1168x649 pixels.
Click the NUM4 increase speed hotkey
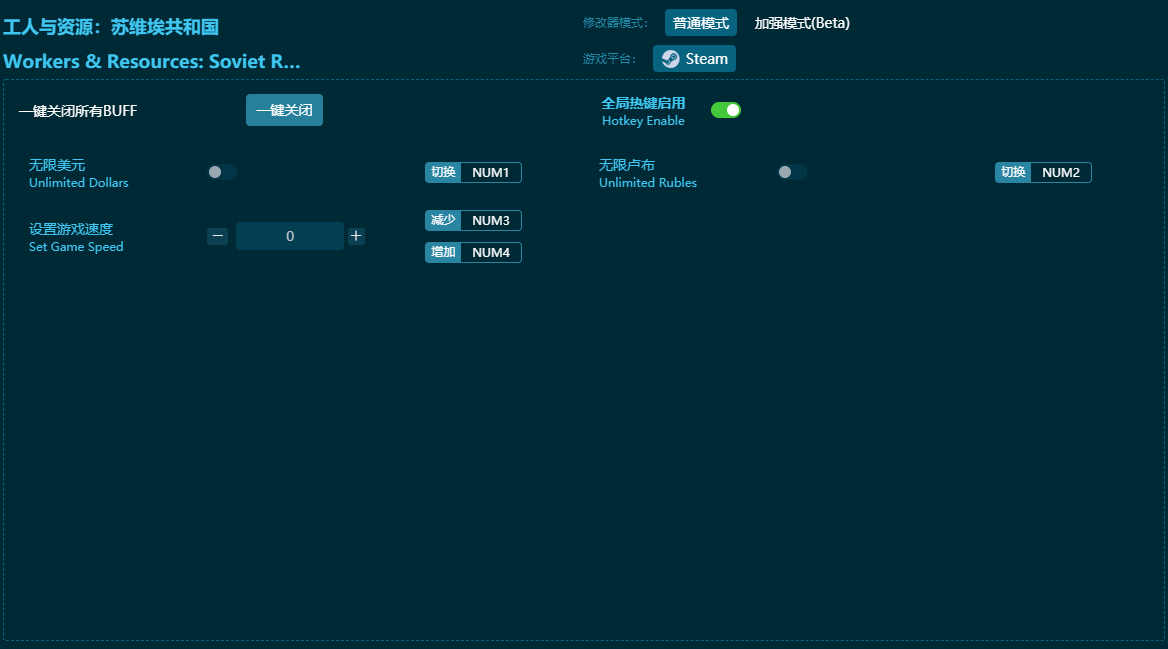coord(490,252)
